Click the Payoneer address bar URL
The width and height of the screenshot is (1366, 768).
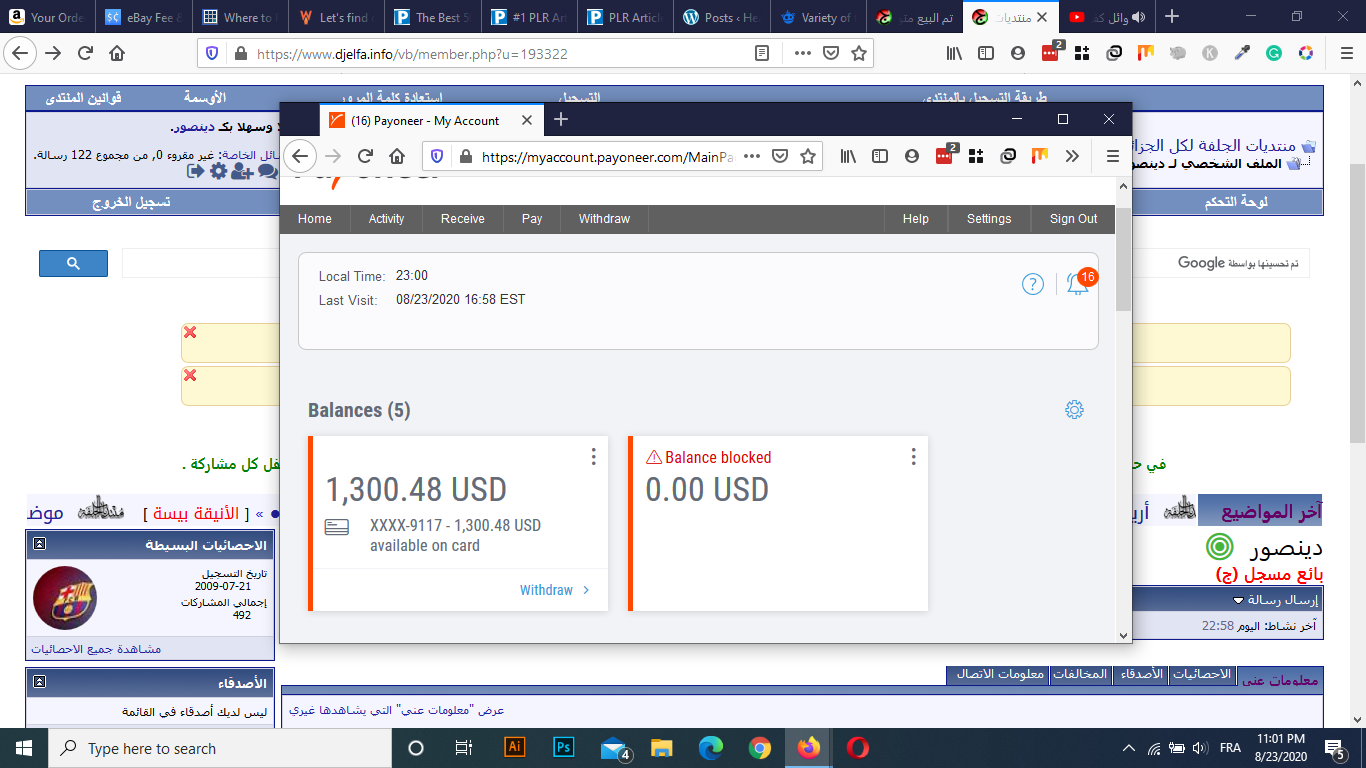[608, 157]
